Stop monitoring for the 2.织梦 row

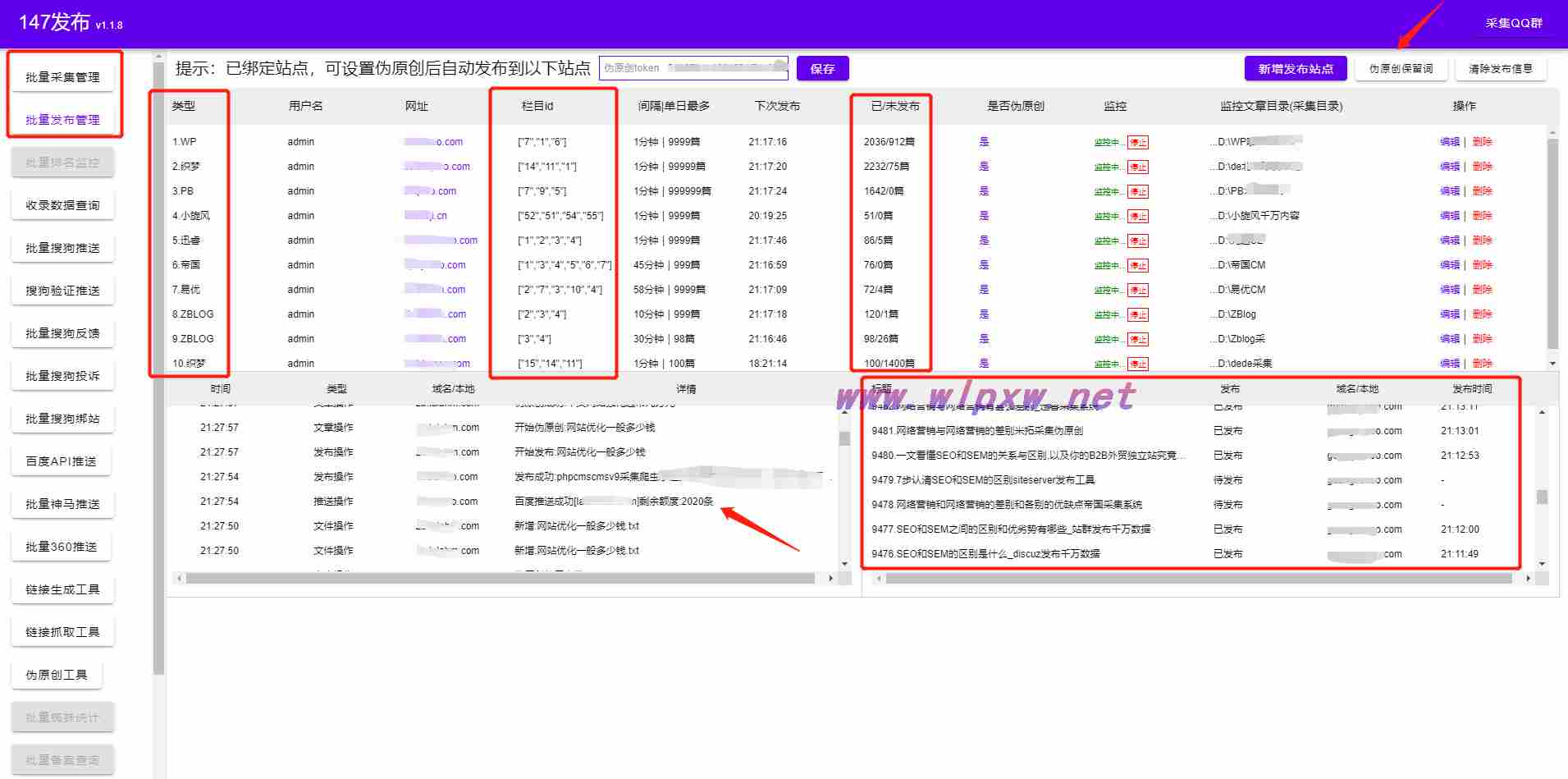pos(1137,167)
